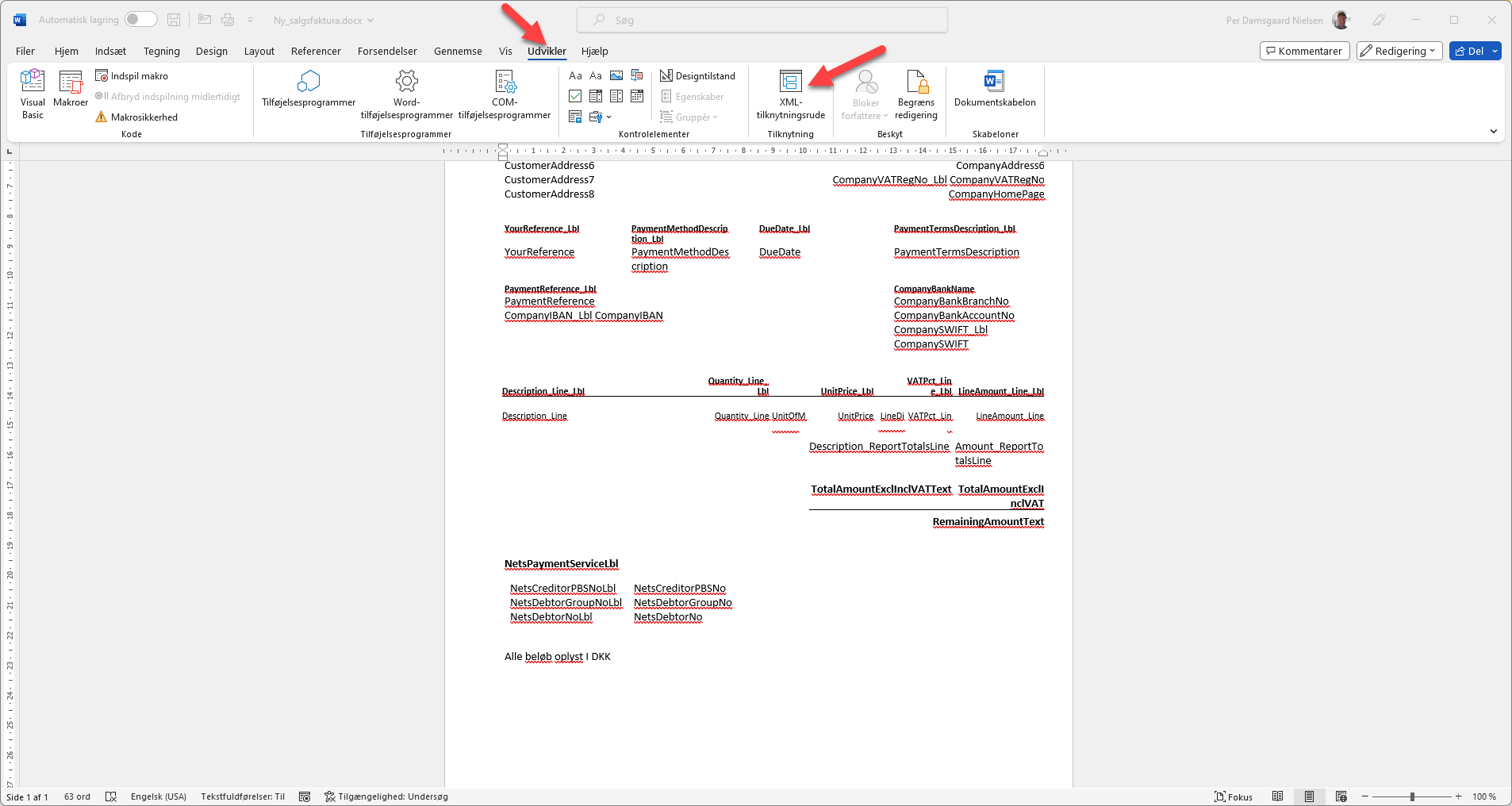The height and width of the screenshot is (806, 1512).
Task: Open XML-tilknytningsrude pane
Action: pos(791,94)
